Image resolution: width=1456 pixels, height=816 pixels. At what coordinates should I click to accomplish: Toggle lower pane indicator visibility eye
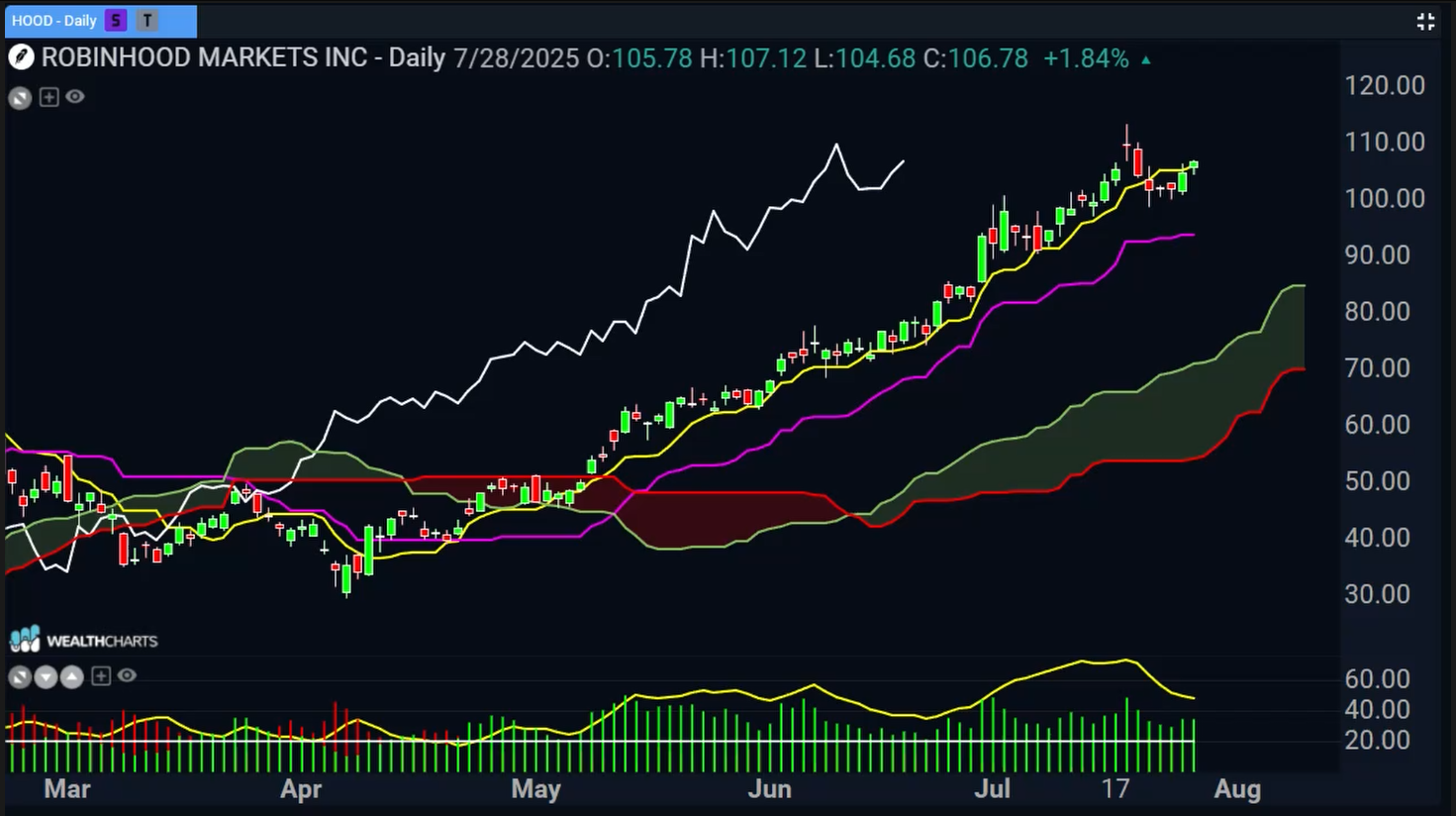tap(127, 675)
